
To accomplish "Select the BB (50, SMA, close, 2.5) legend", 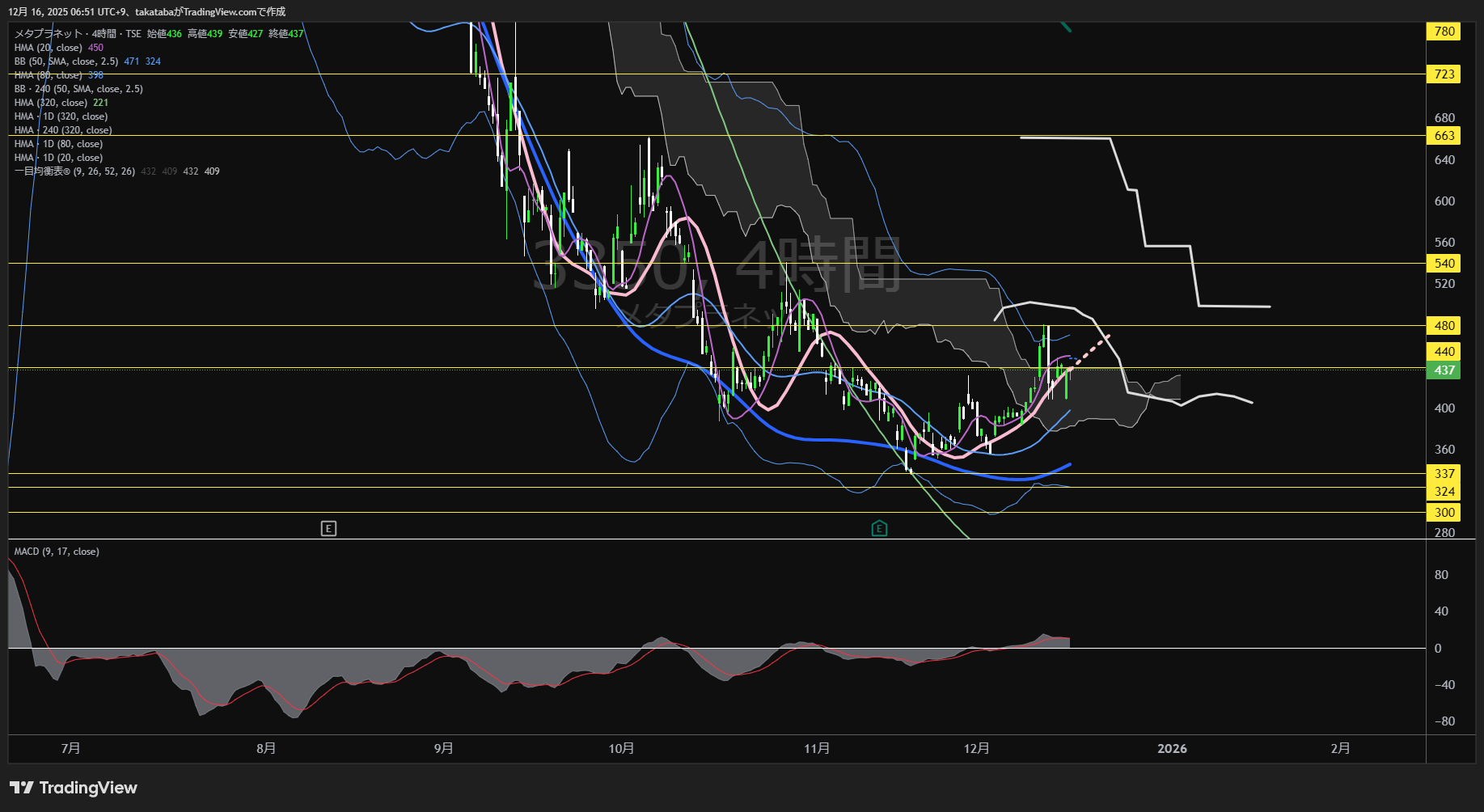I will coord(66,61).
